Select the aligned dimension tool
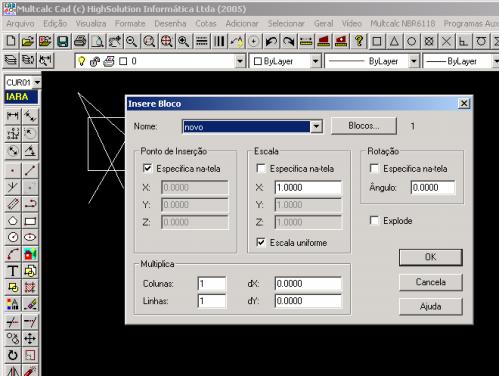The image size is (499, 376). (x=30, y=116)
